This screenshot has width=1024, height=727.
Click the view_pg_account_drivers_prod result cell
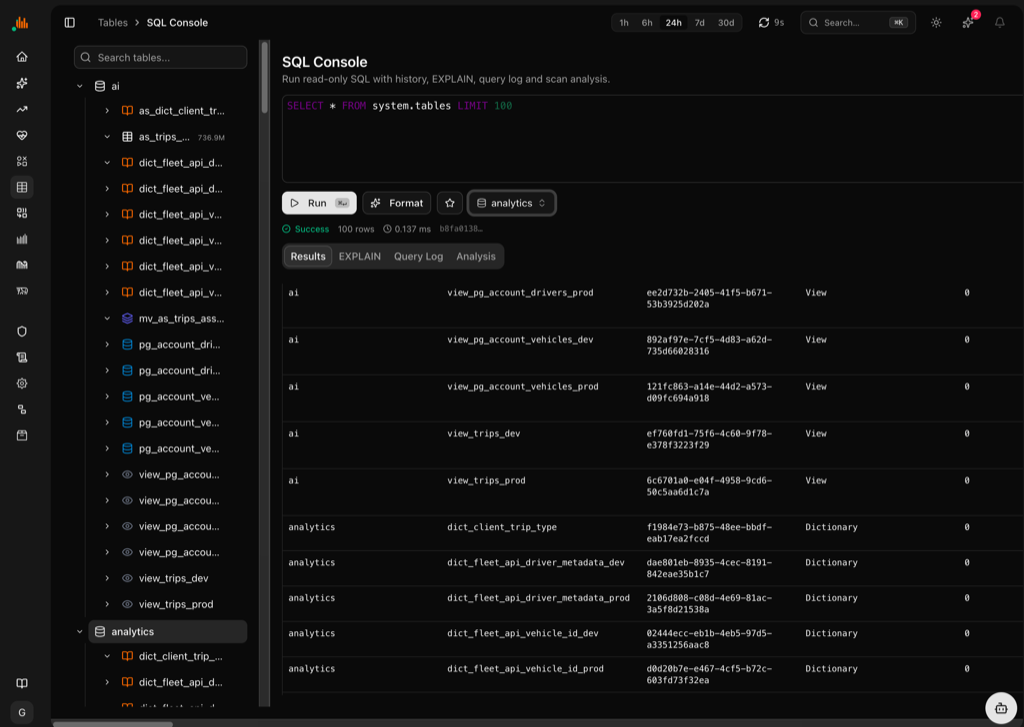coord(520,293)
